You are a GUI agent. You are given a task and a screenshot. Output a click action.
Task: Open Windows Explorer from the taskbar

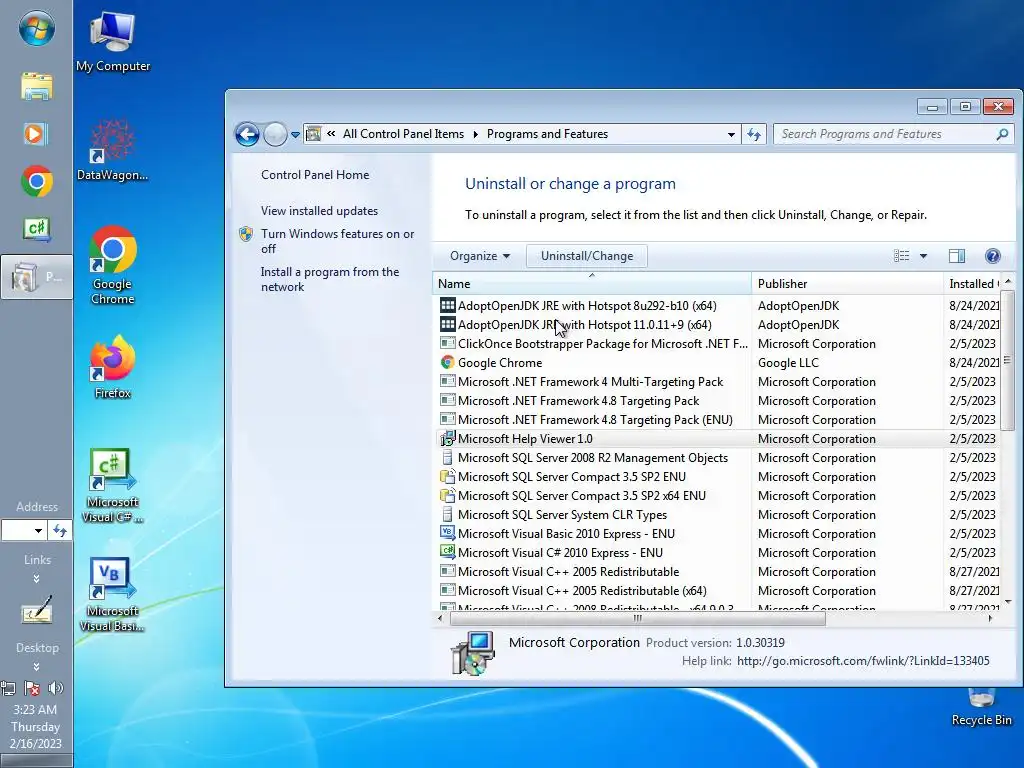pyautogui.click(x=37, y=86)
